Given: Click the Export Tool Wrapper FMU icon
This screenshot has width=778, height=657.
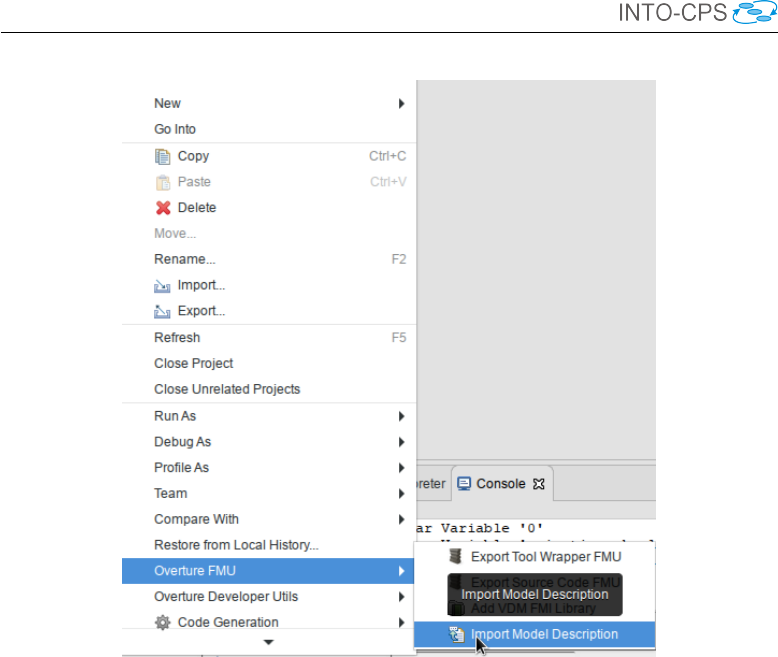Looking at the screenshot, I should 455,556.
